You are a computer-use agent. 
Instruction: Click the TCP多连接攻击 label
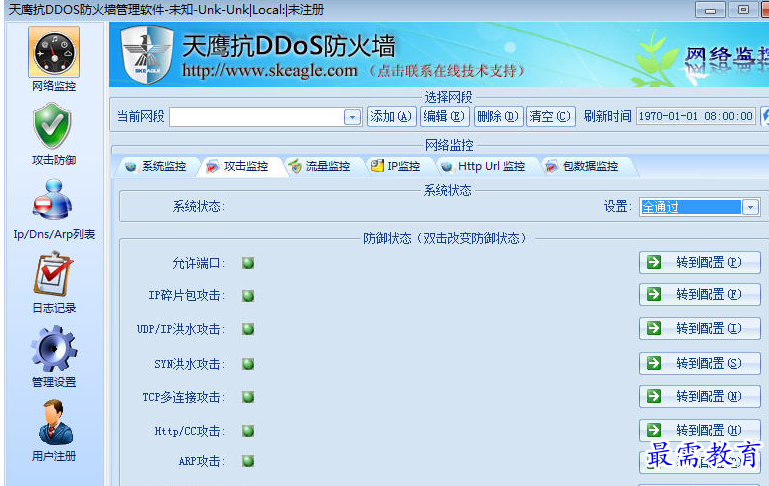point(184,397)
